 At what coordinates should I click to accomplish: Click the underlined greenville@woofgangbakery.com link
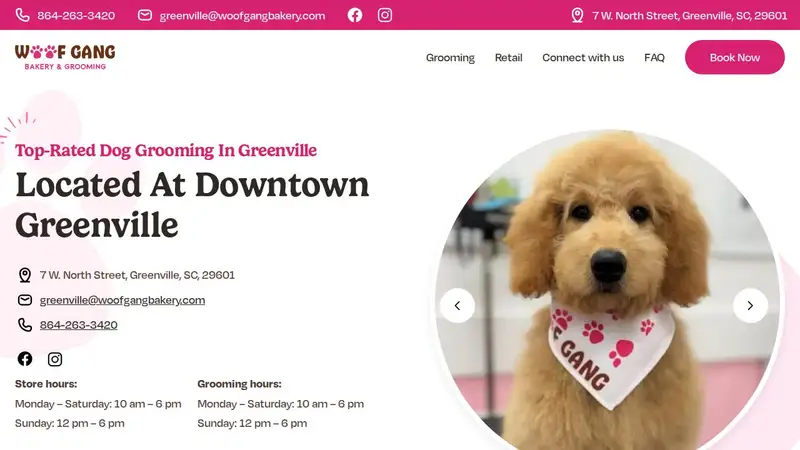[x=122, y=300]
